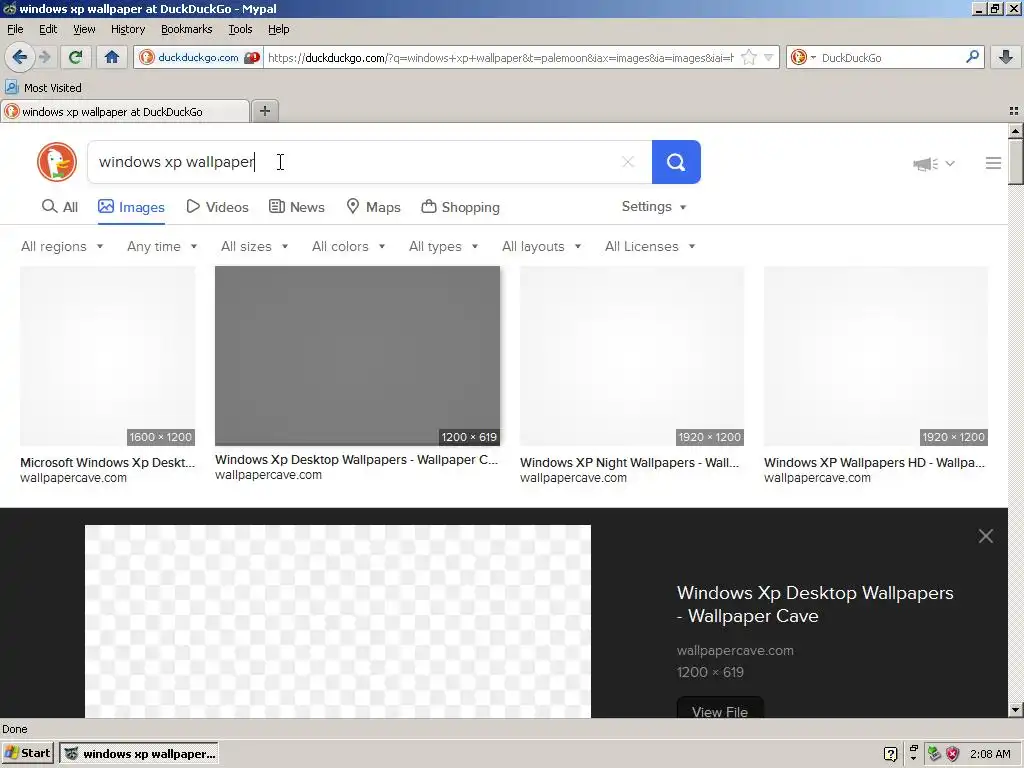Click the search bar magnifier icon
Viewport: 1024px width, 768px height.
(972, 57)
